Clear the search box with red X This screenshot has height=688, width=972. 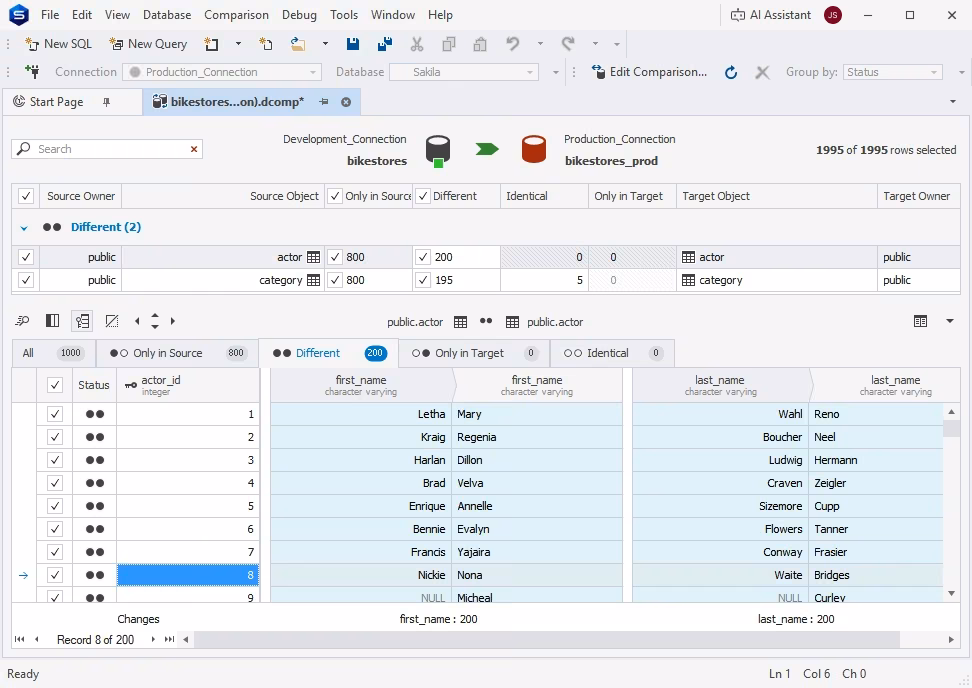tap(194, 149)
